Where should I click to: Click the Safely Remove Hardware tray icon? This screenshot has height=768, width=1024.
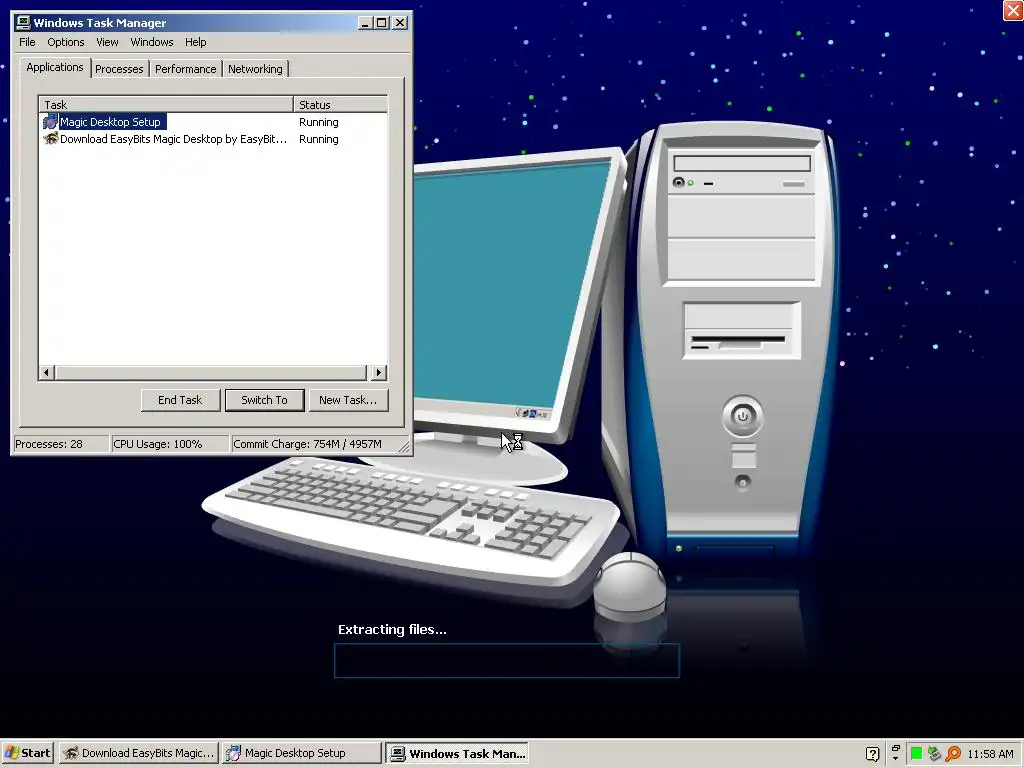[x=935, y=754]
